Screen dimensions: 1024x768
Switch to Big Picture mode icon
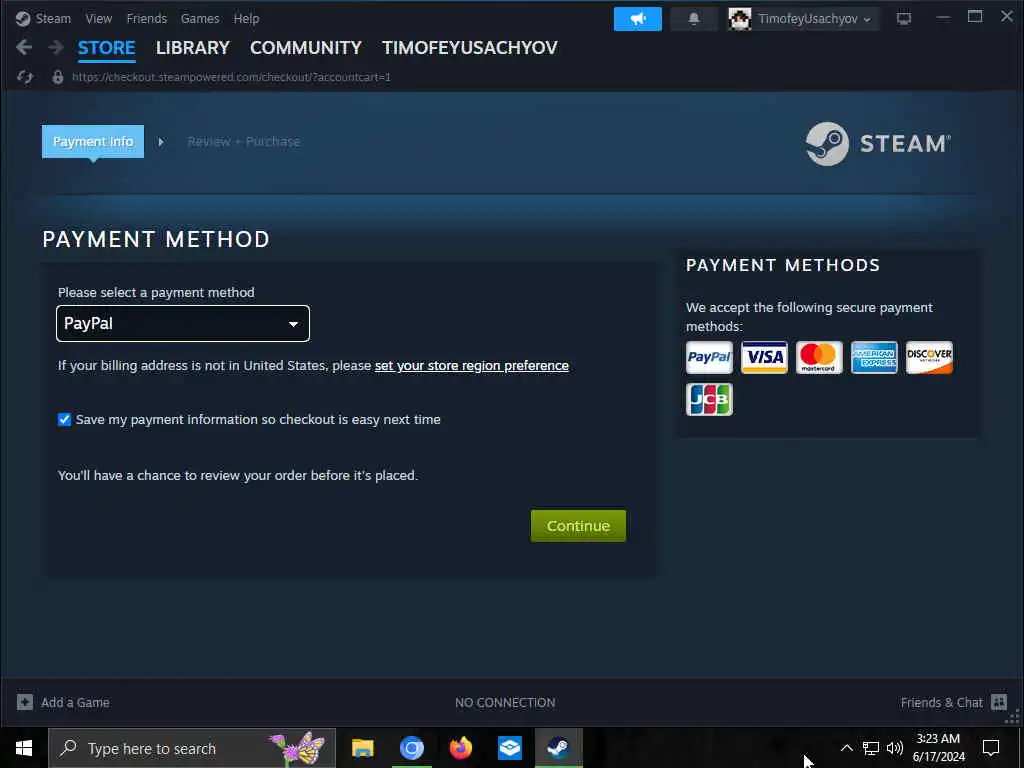coord(904,19)
